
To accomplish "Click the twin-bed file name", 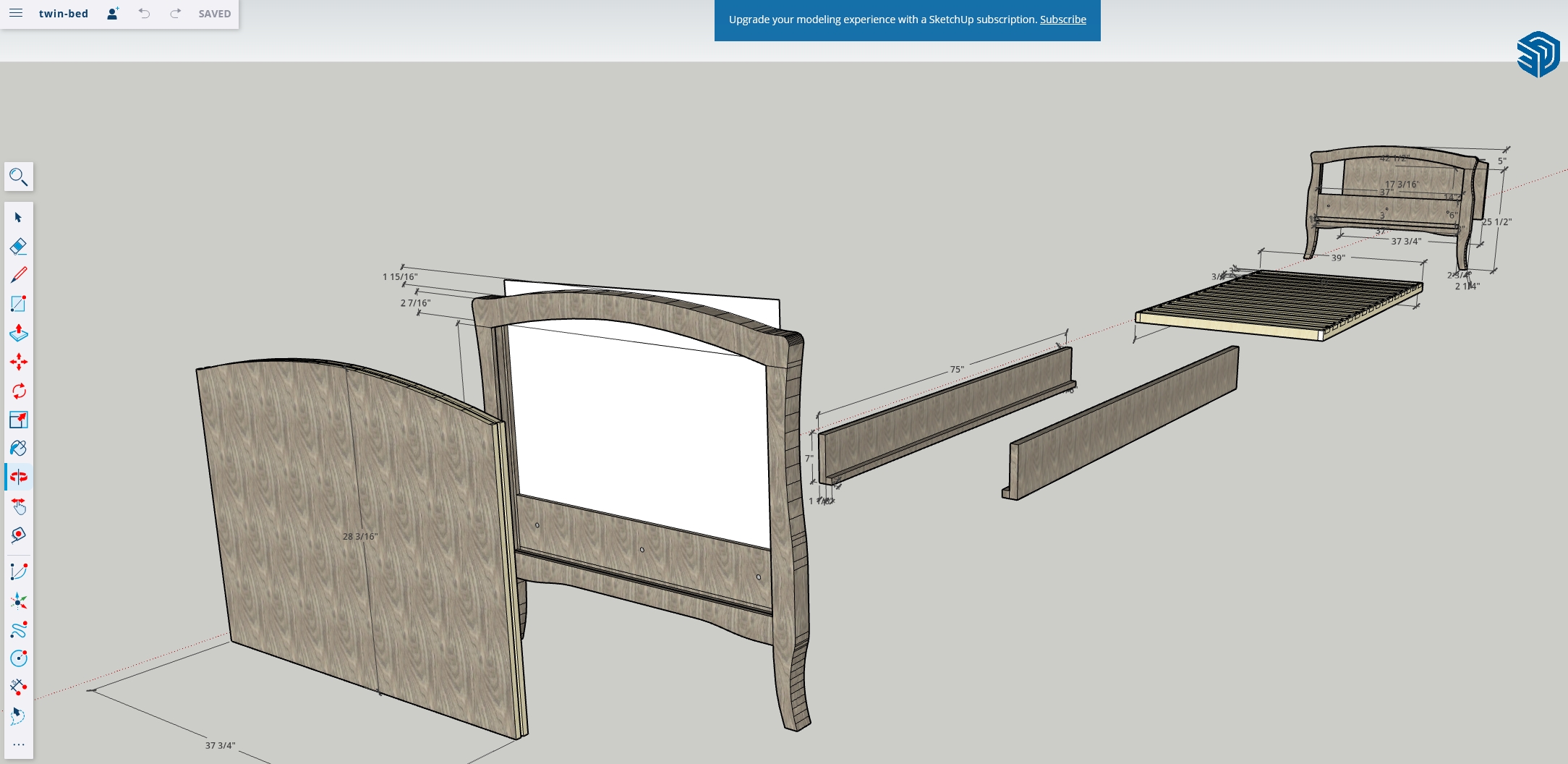I will [x=64, y=14].
